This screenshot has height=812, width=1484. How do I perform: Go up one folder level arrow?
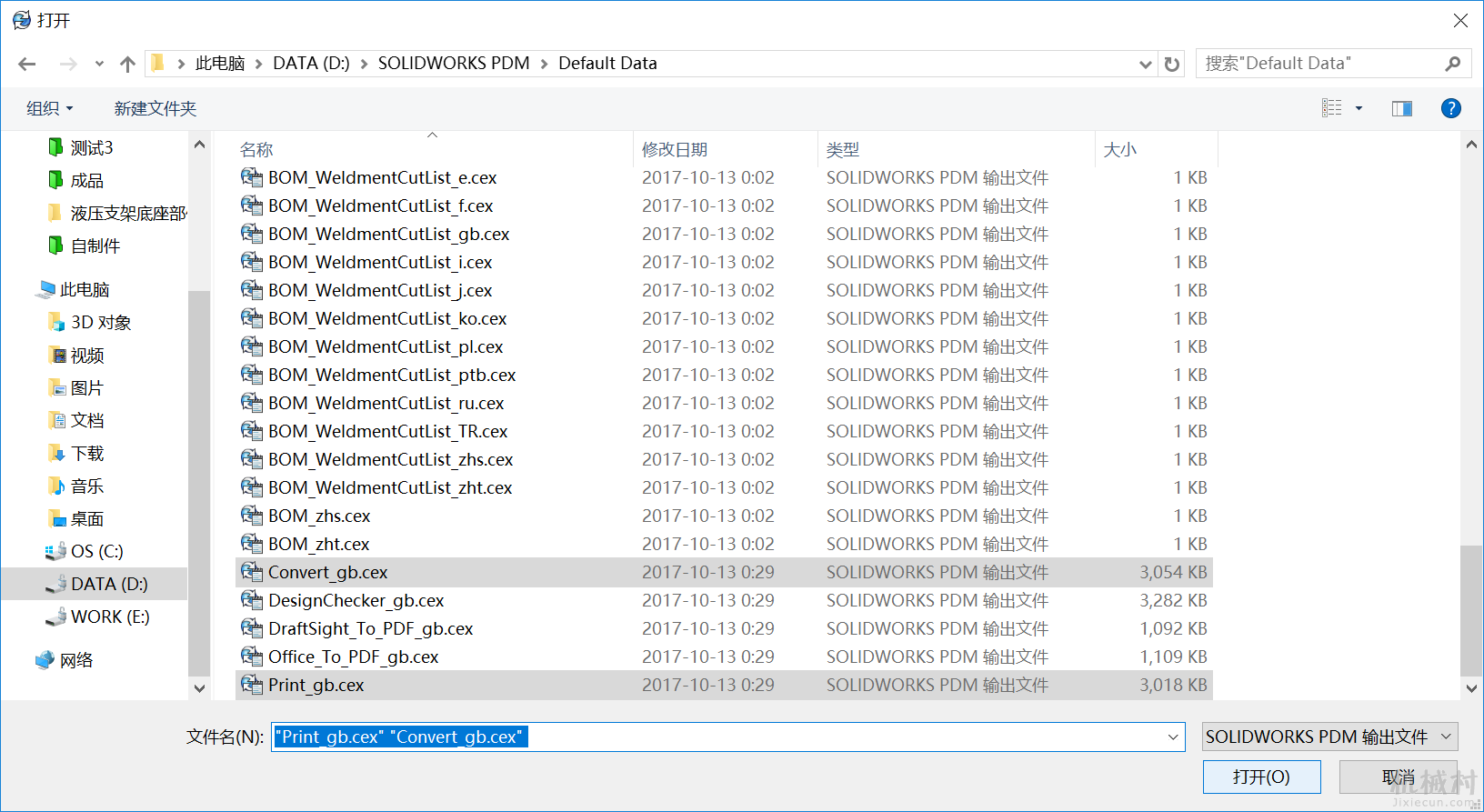click(x=128, y=64)
